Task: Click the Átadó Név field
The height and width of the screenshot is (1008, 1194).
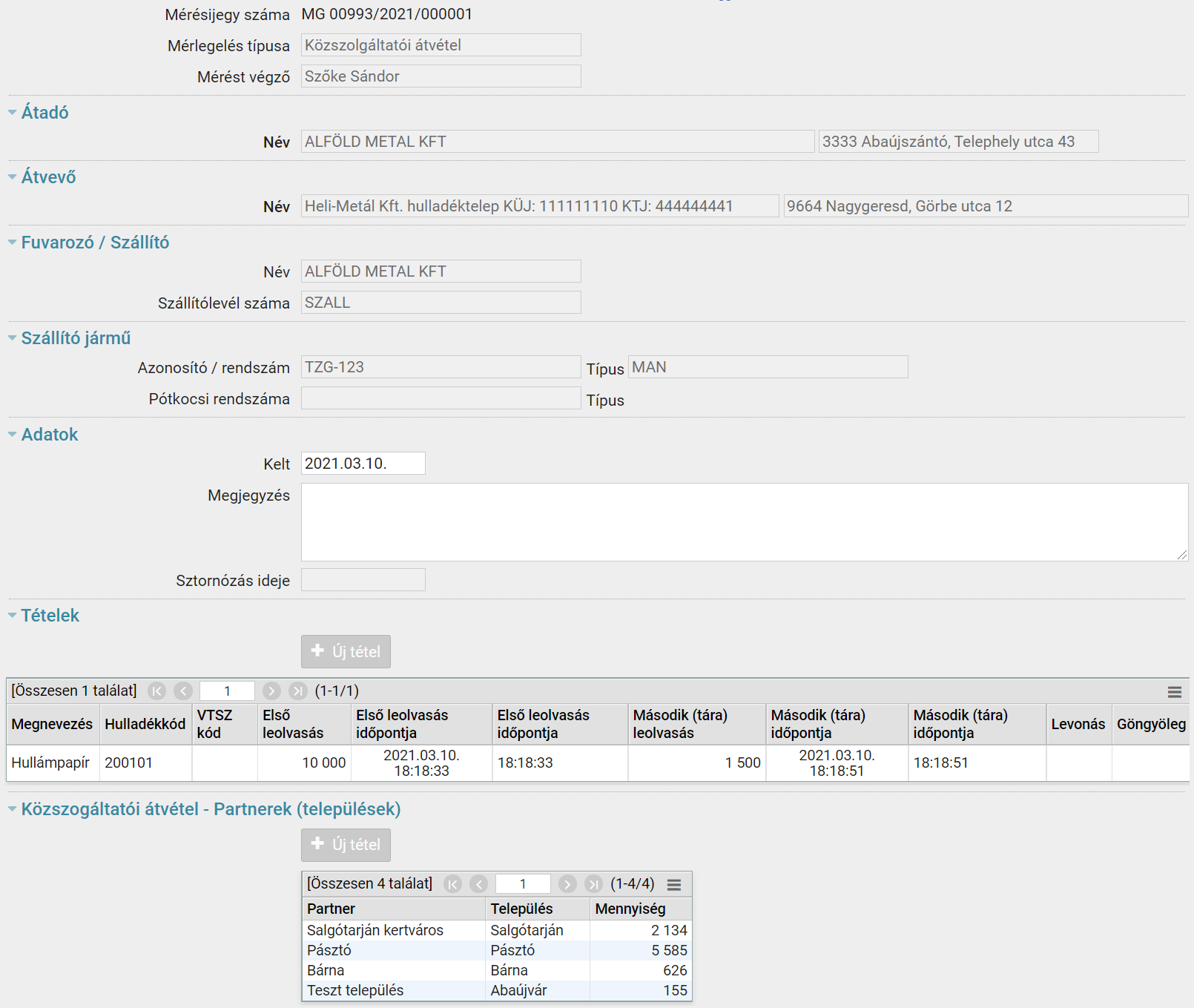Action: (558, 142)
